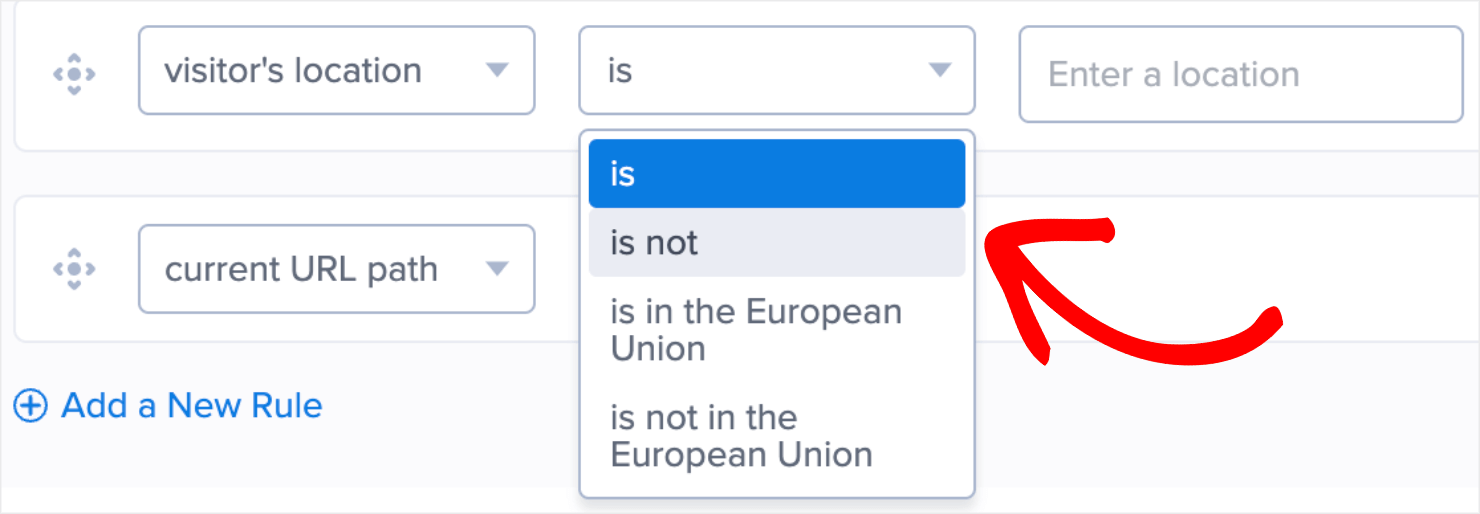This screenshot has width=1480, height=514.
Task: Open the visitor's location condition dropdown
Action: pos(336,70)
